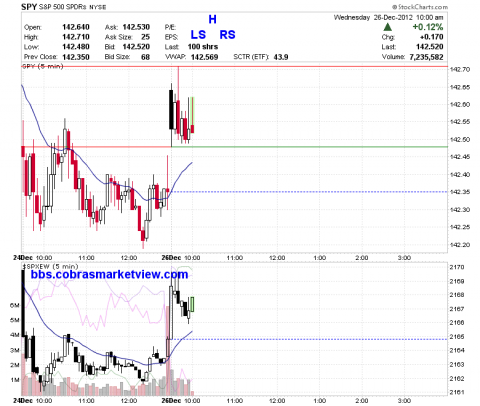Click the EPS label
480x406 pixels.
171,37
